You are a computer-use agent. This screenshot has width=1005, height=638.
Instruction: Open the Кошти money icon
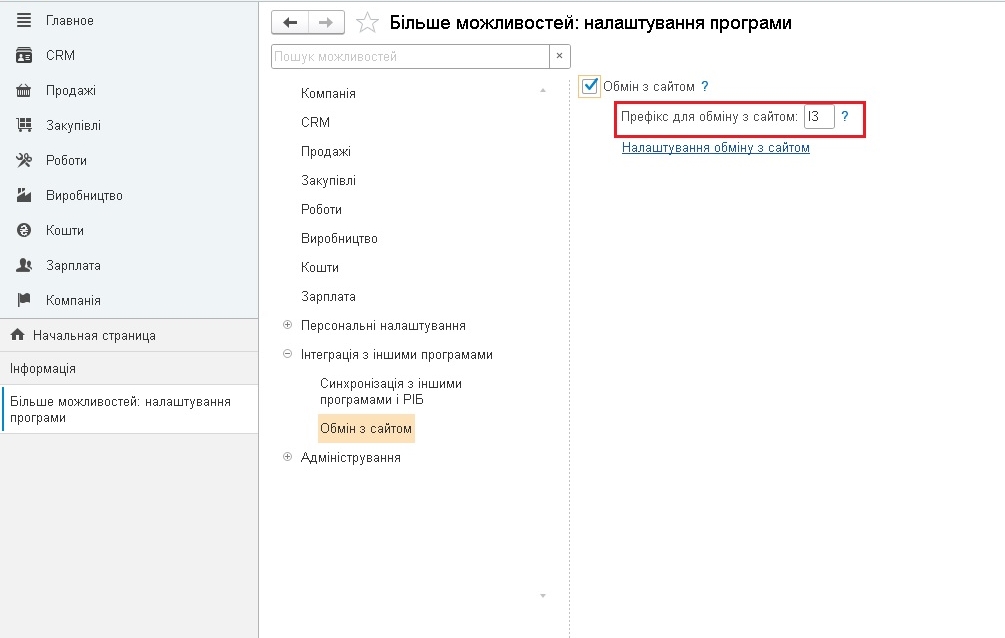point(24,230)
